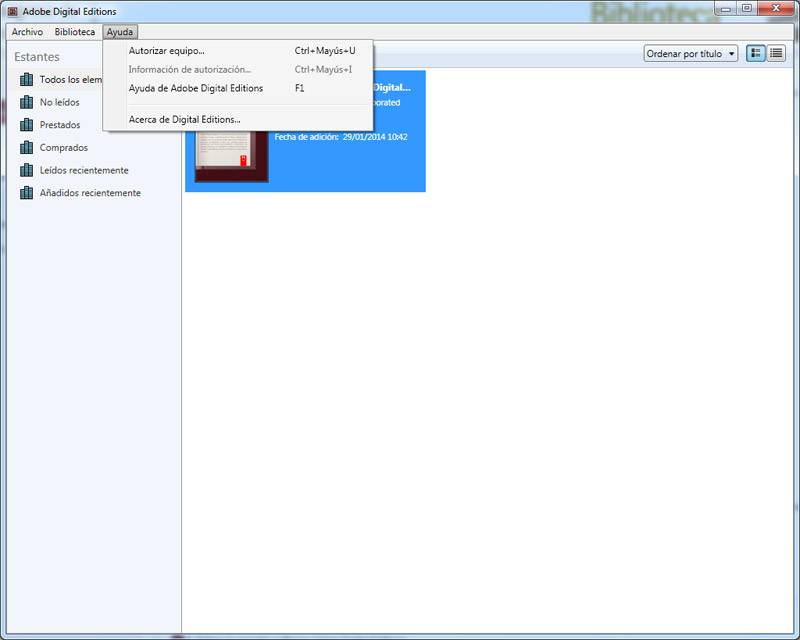Click the Todos los elementos bookshelf icon
Screen dimensions: 800x640
(27, 80)
